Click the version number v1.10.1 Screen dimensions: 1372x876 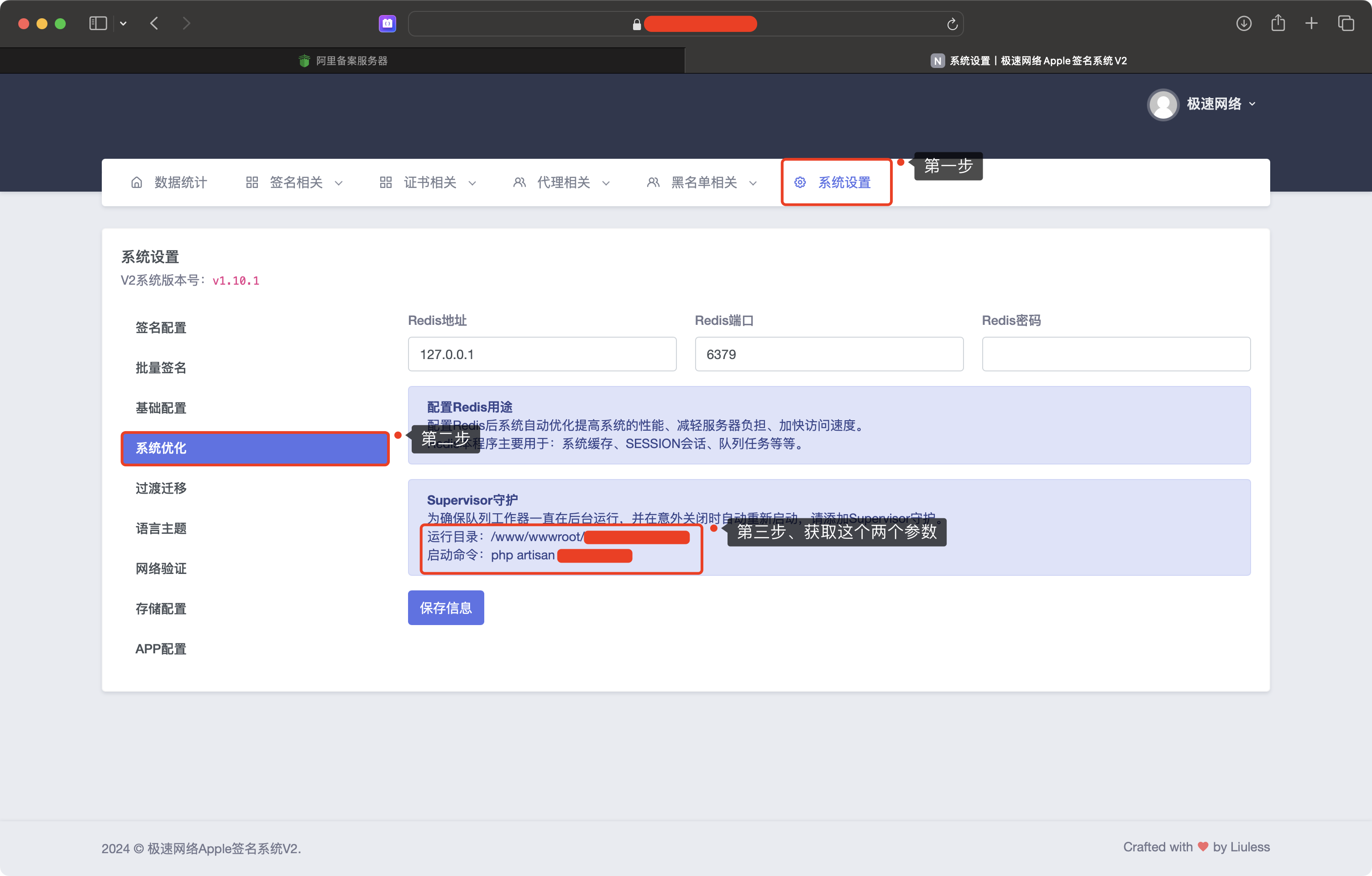pos(236,281)
